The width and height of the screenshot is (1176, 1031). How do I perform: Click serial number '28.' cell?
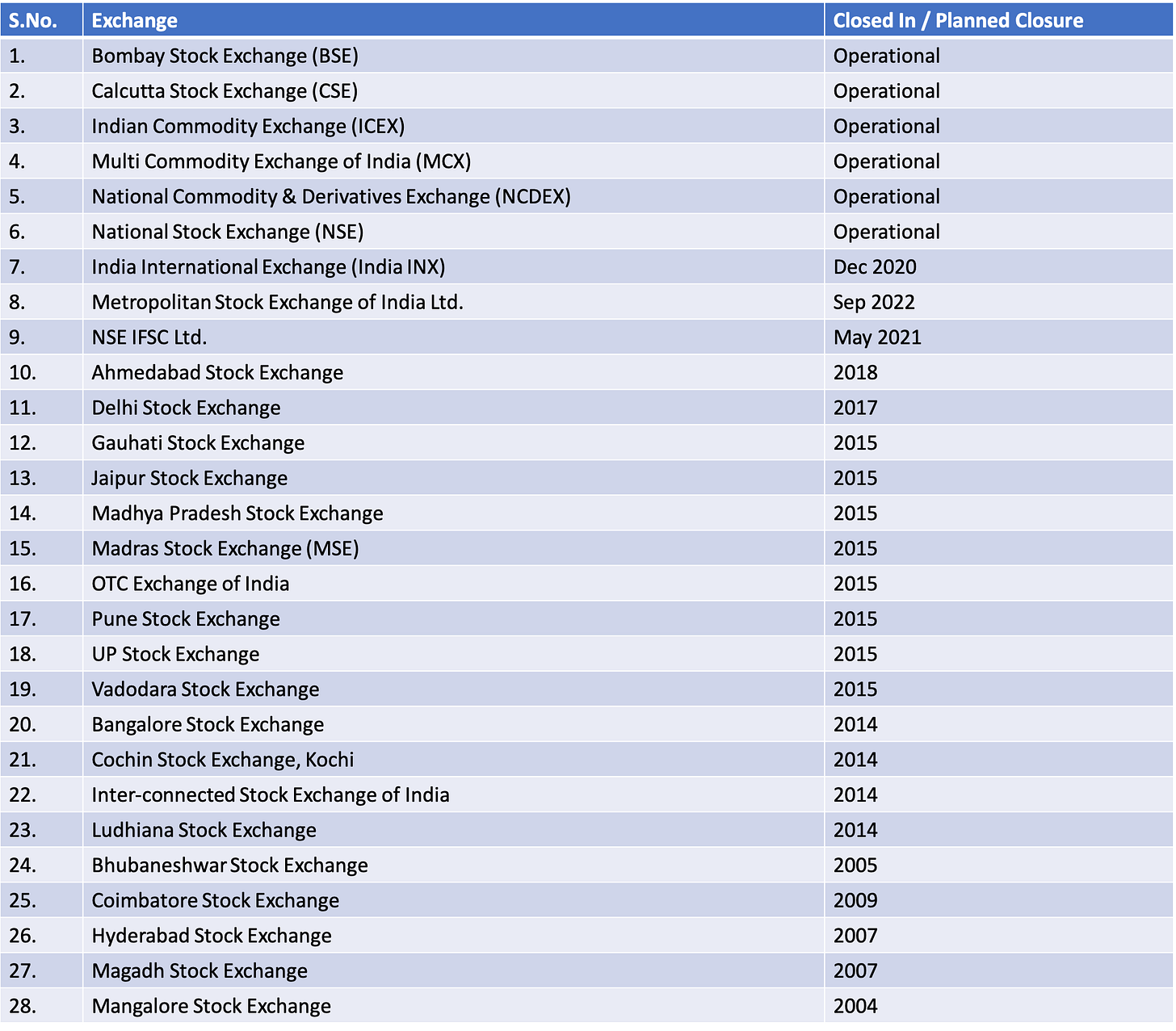click(x=41, y=1005)
